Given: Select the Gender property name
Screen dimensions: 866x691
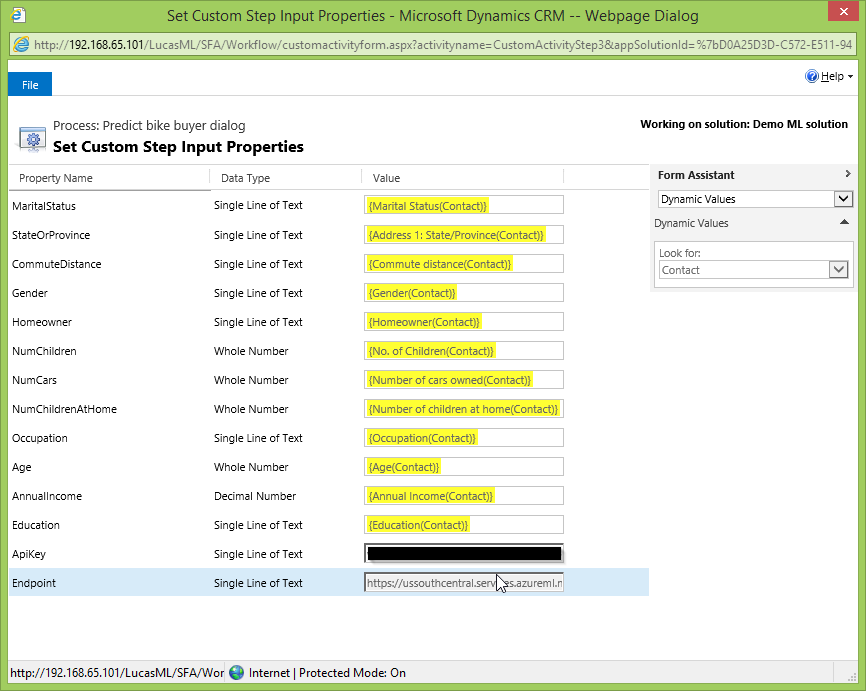Looking at the screenshot, I should tap(30, 293).
